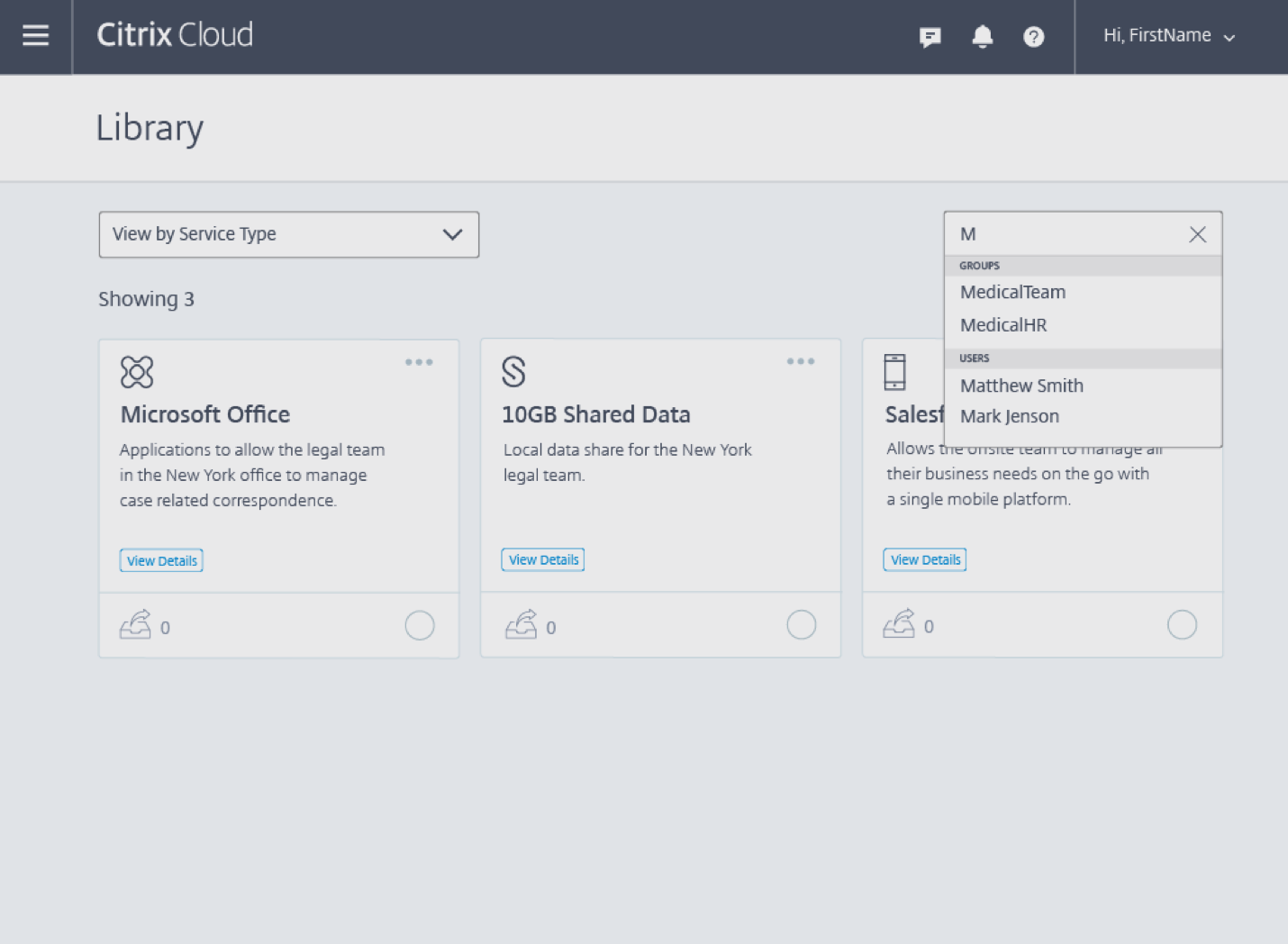Open the hamburger navigation menu
The image size is (1288, 944).
click(35, 36)
